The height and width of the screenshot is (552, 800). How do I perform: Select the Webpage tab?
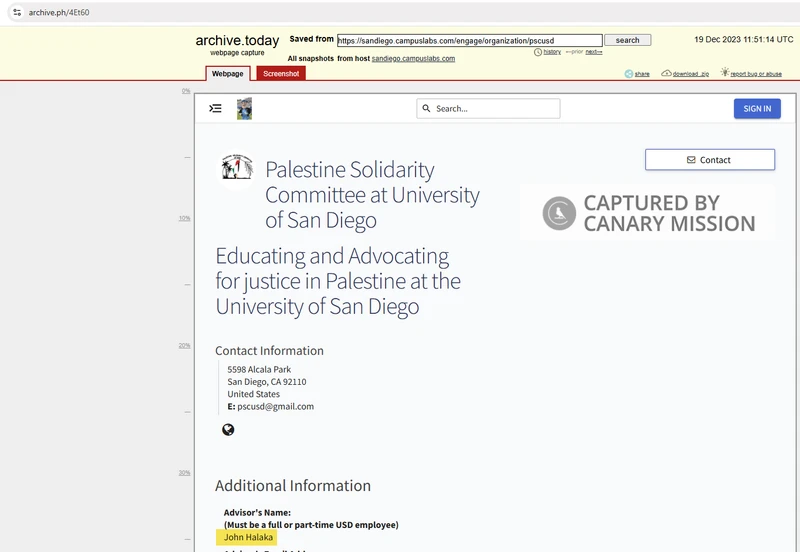(227, 74)
